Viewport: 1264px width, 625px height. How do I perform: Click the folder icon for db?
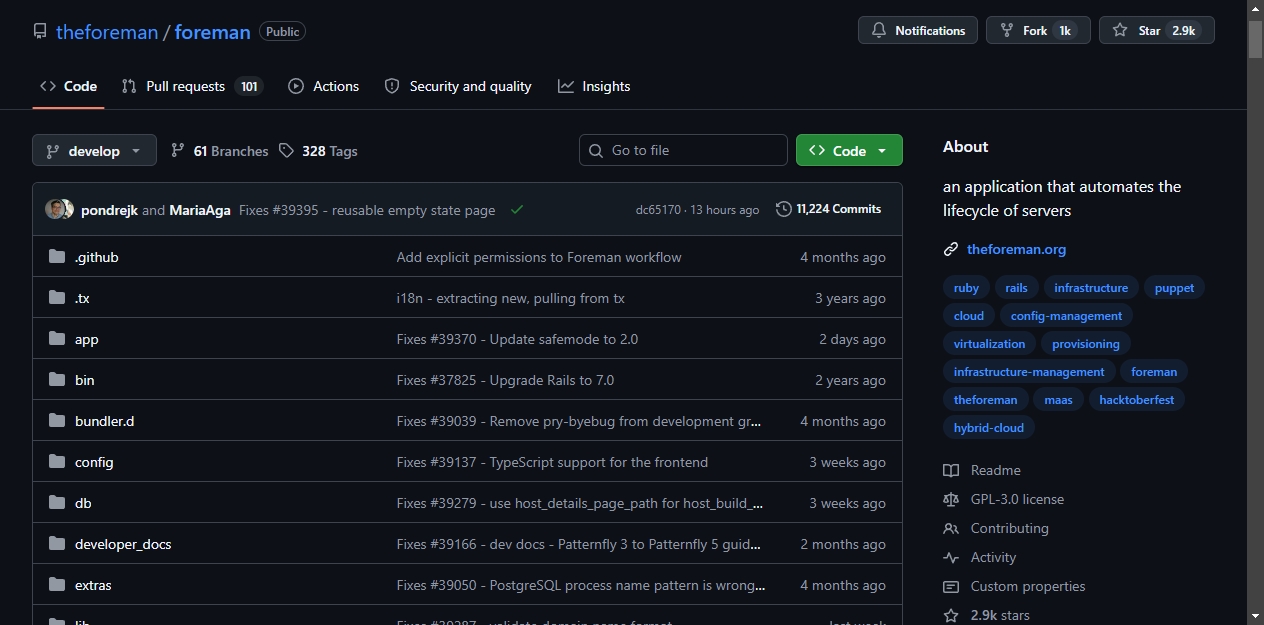tap(57, 503)
